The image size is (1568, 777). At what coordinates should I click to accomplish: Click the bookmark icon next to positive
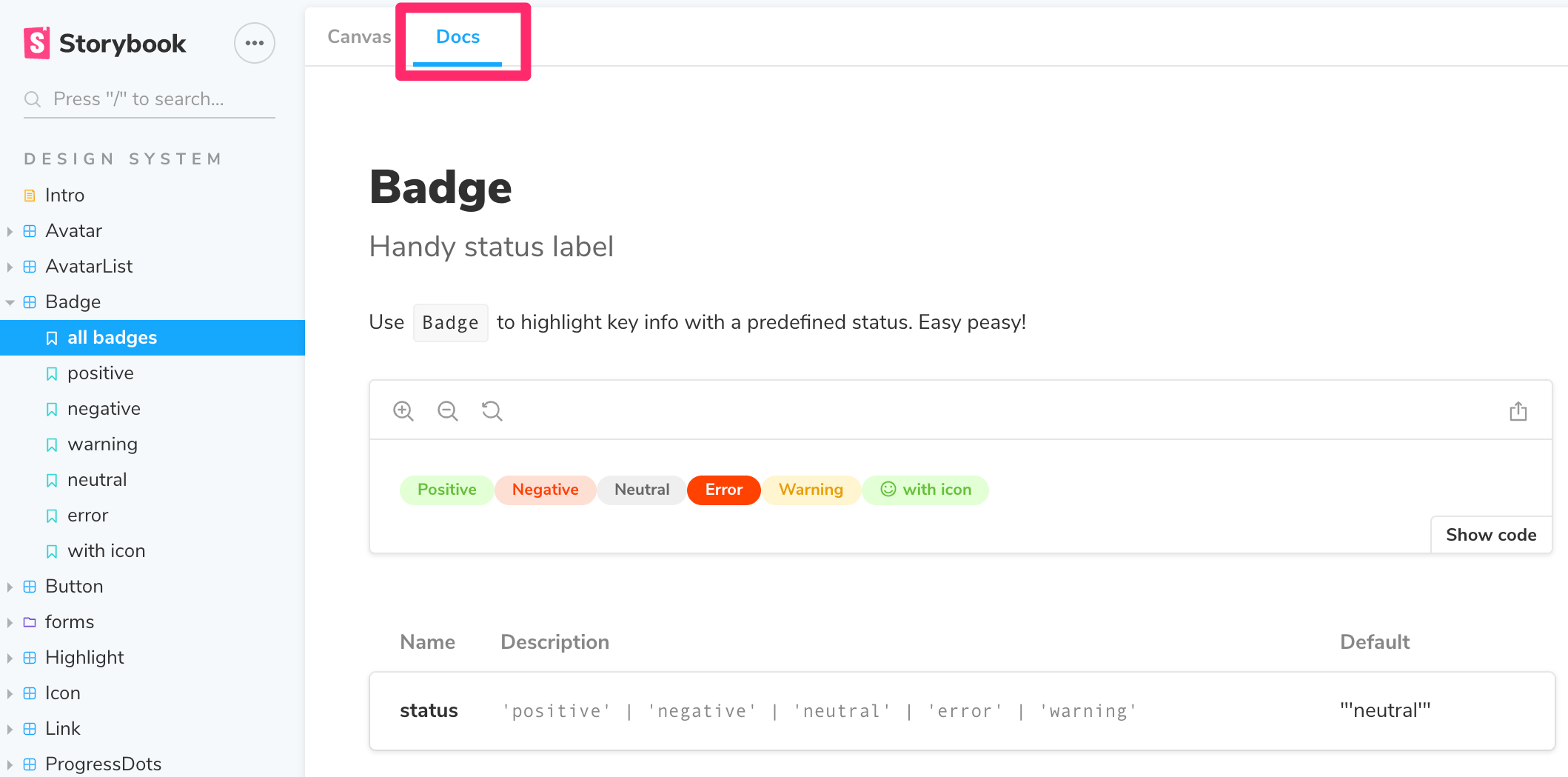point(52,373)
